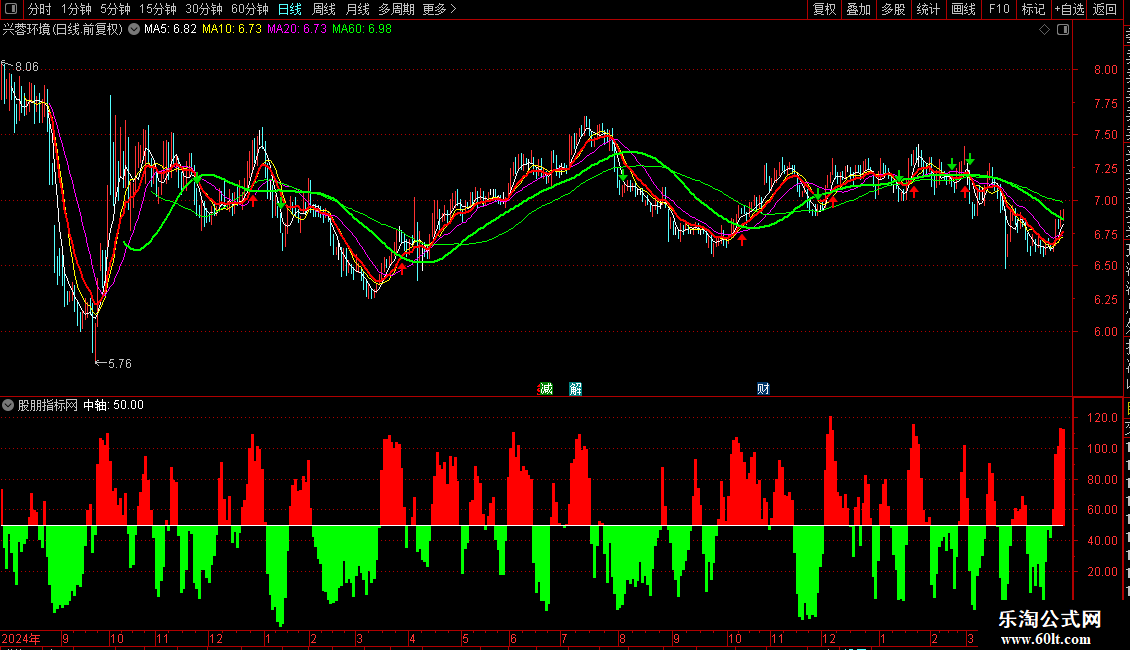Click the 5.76 low price label
This screenshot has width=1130, height=650.
120,364
